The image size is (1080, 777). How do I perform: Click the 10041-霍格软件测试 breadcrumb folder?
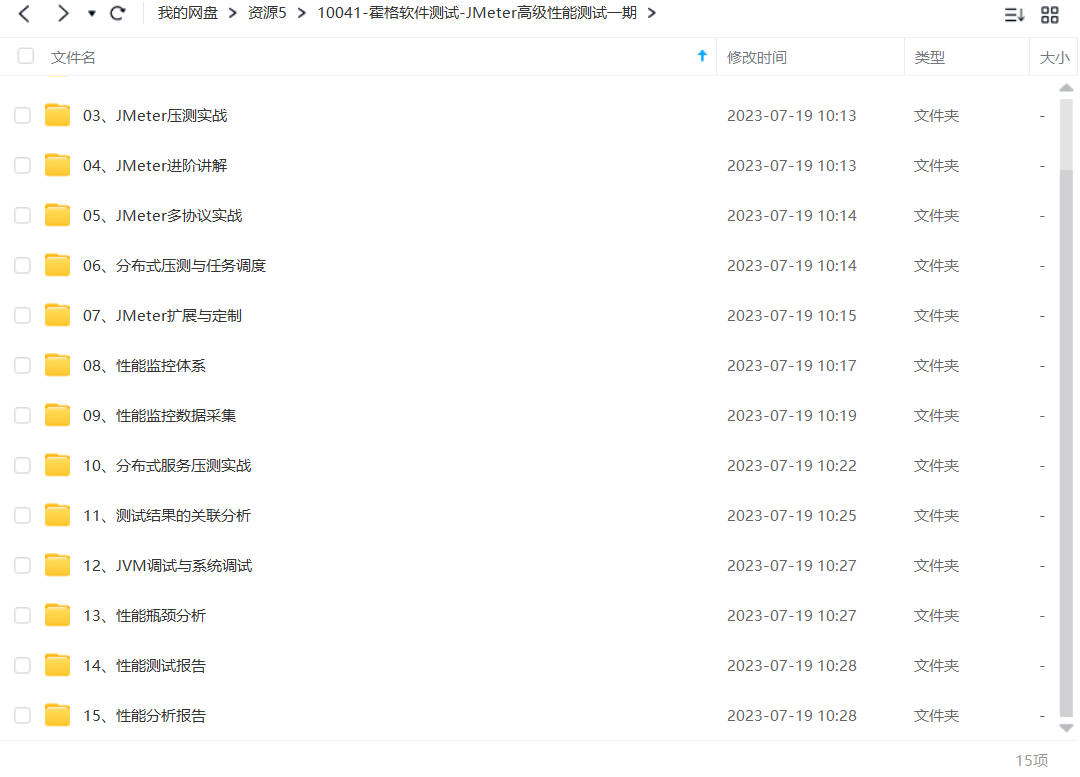click(477, 13)
